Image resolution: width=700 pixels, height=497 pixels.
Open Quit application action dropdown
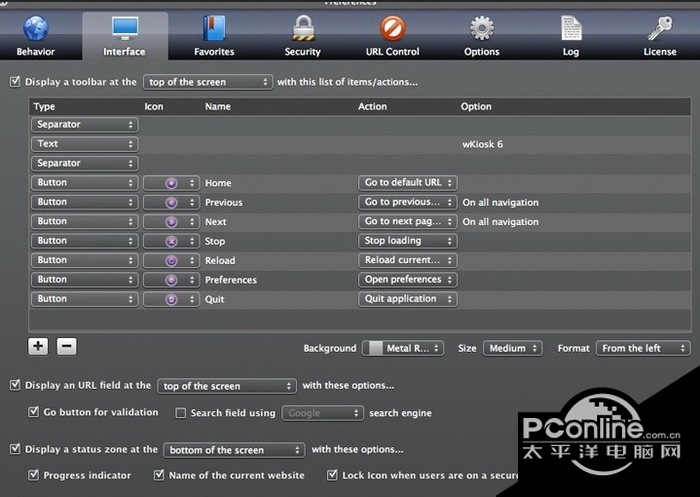tap(408, 299)
